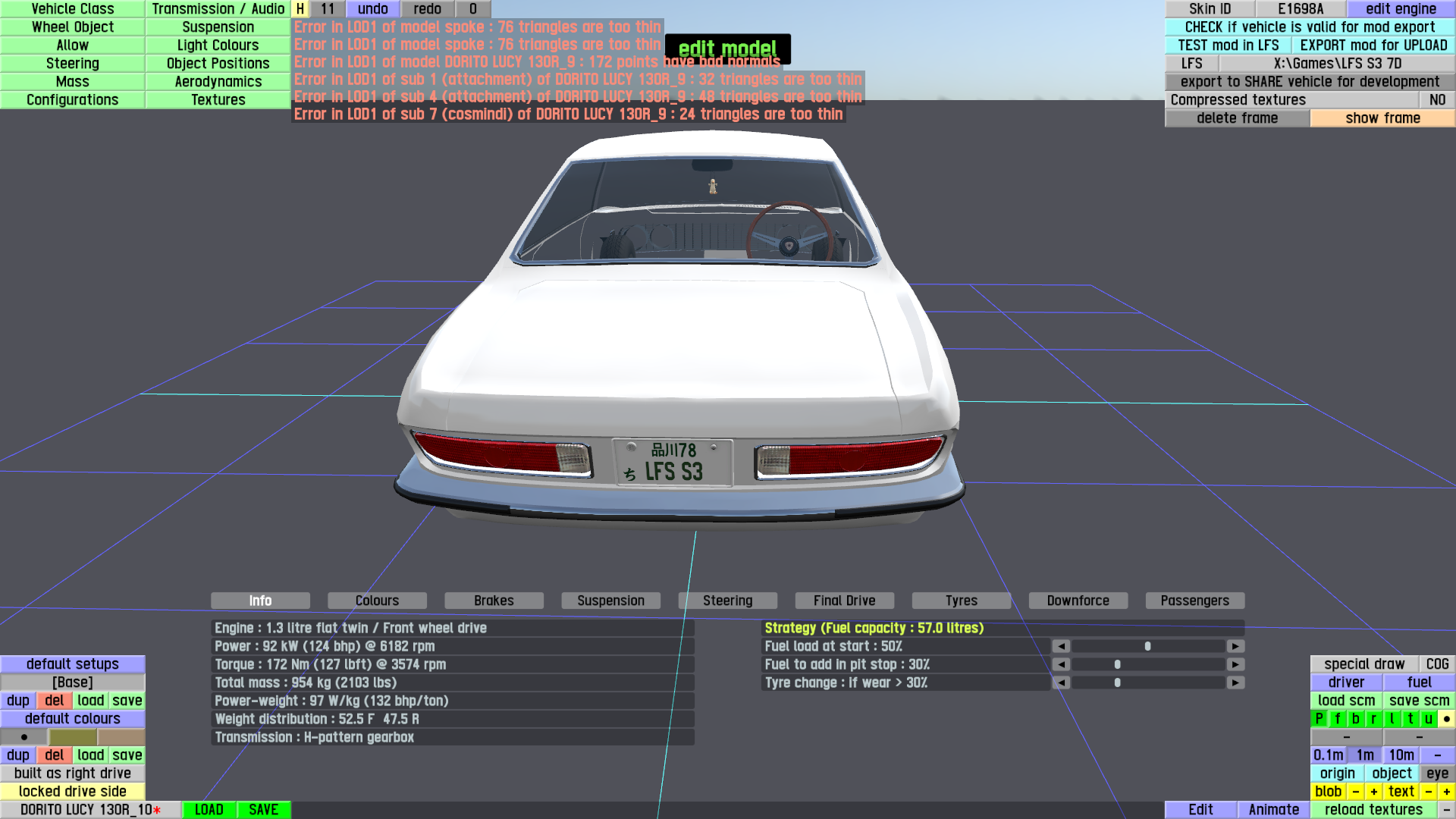Open the Aerodynamics menu

point(218,82)
